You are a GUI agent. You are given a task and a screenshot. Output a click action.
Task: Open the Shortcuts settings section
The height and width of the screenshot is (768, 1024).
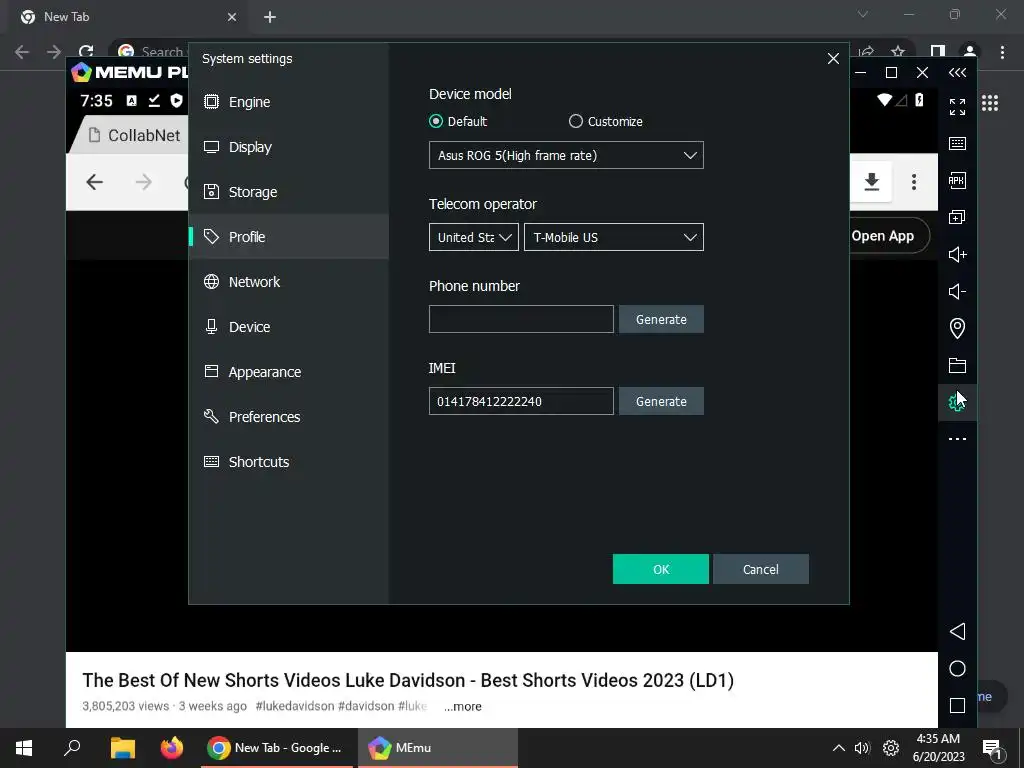pyautogui.click(x=288, y=462)
